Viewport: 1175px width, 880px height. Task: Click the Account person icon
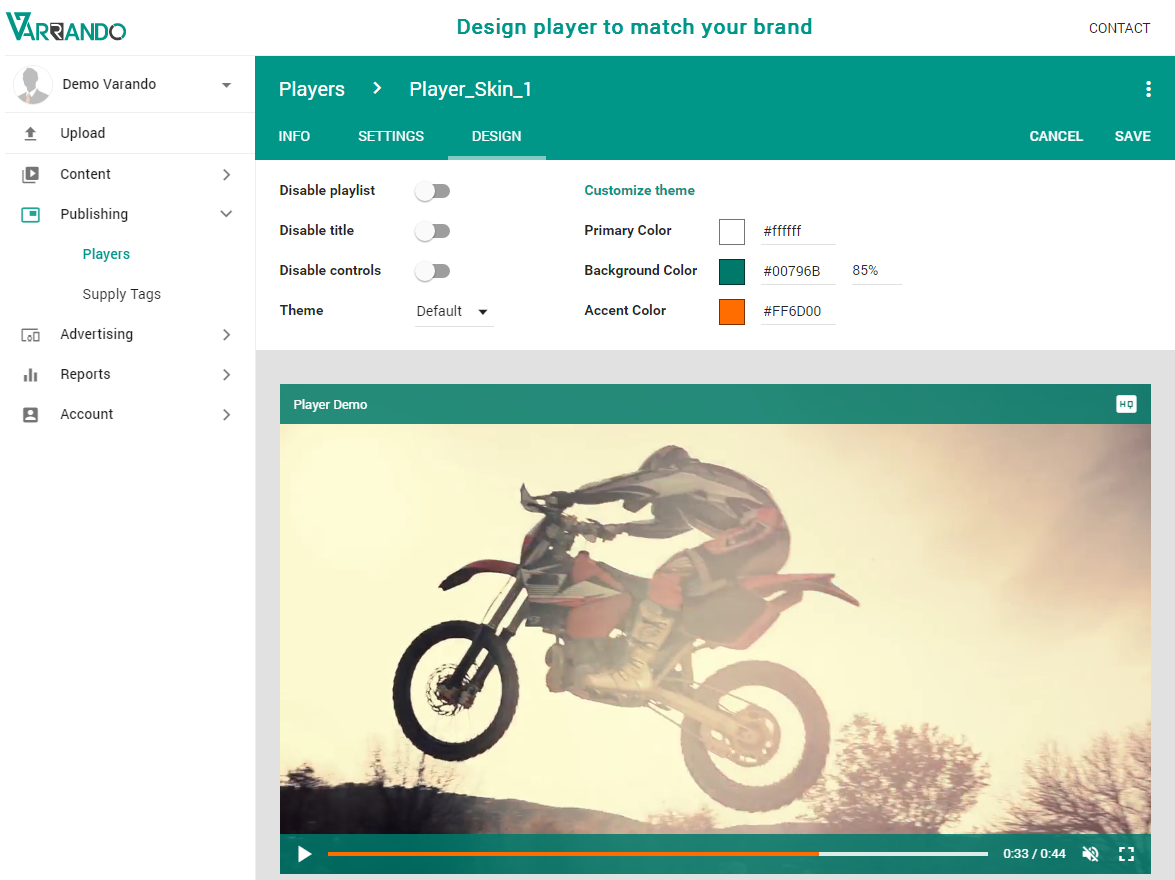coord(31,413)
